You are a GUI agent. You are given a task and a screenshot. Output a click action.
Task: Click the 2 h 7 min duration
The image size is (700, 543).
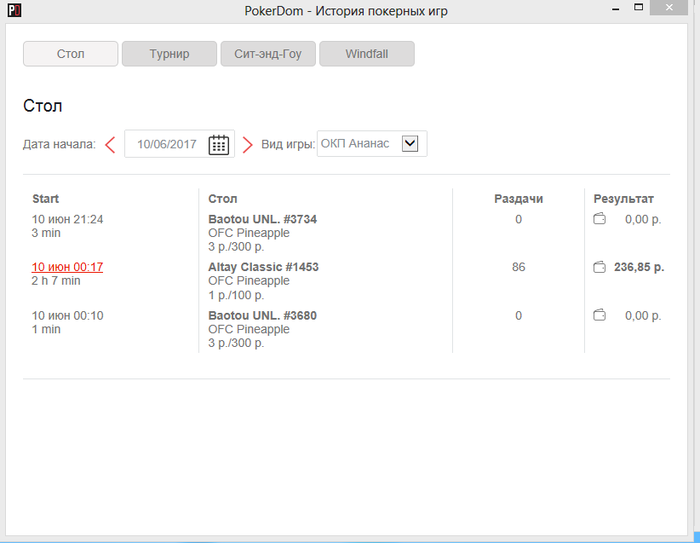56,281
